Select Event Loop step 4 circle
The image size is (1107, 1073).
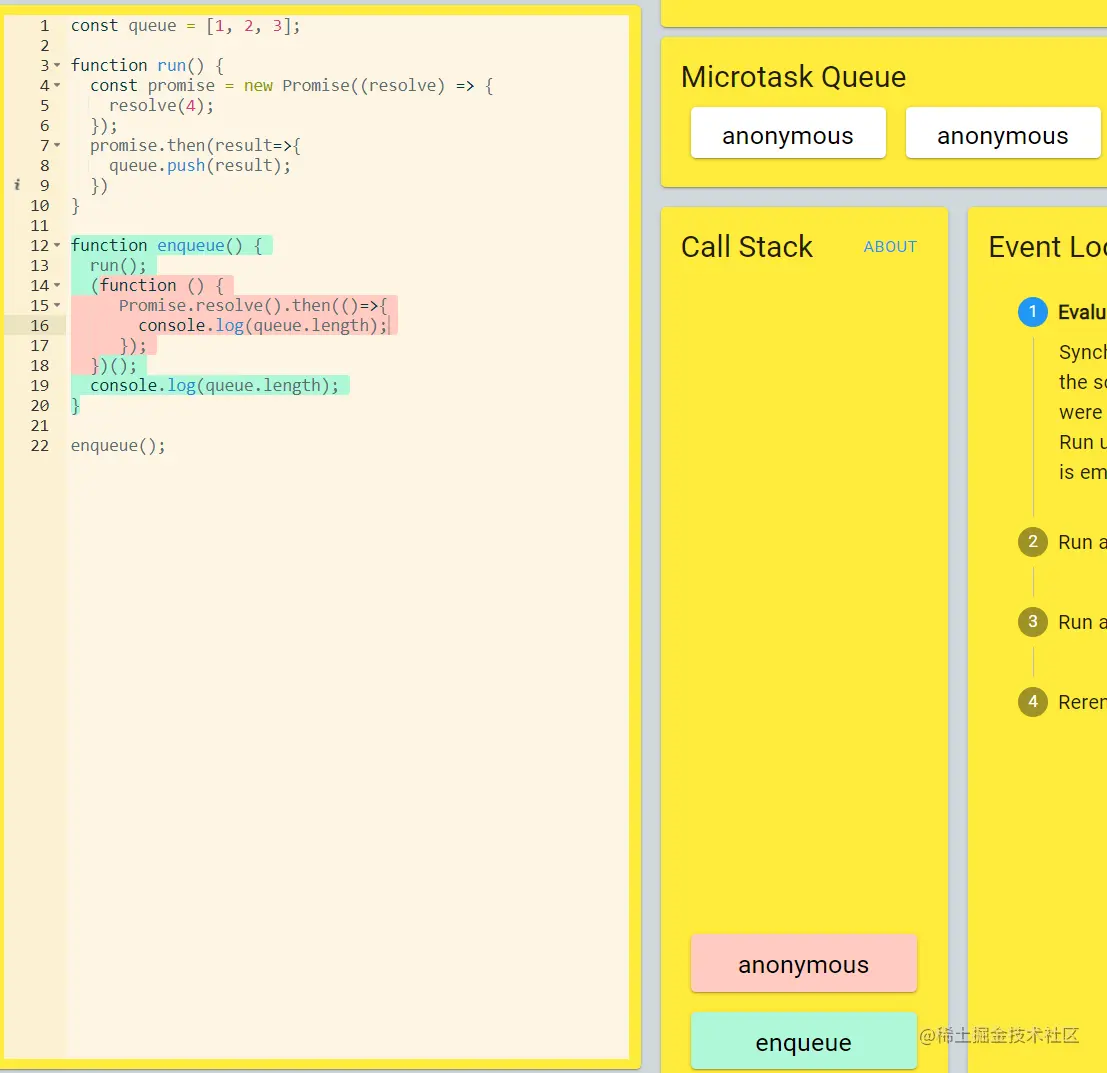pyautogui.click(x=1032, y=702)
